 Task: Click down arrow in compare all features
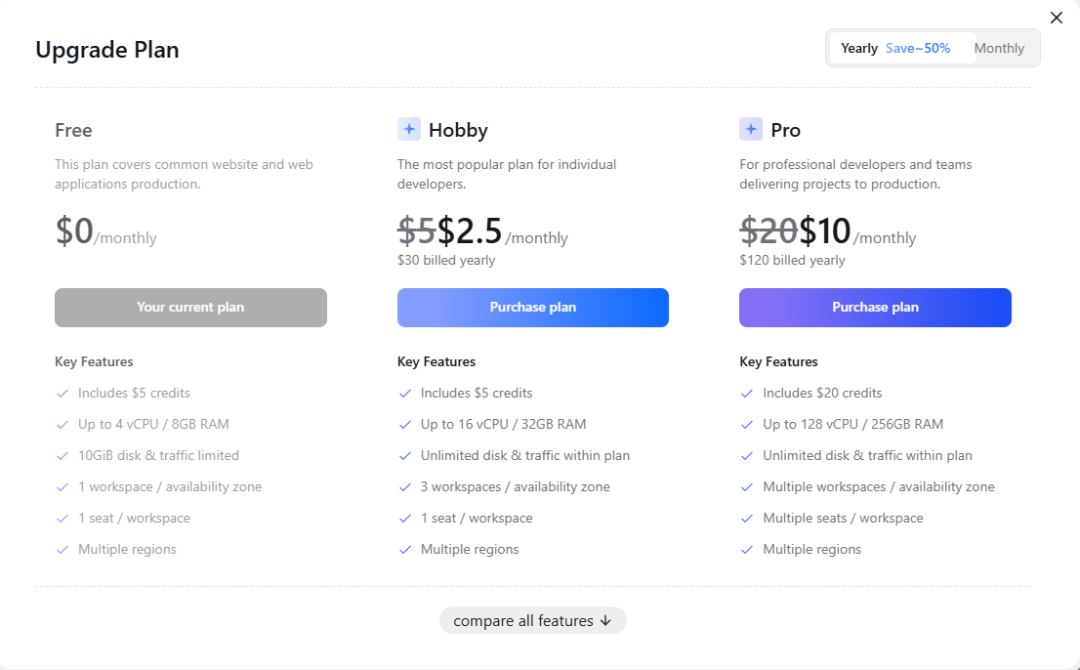pyautogui.click(x=605, y=621)
